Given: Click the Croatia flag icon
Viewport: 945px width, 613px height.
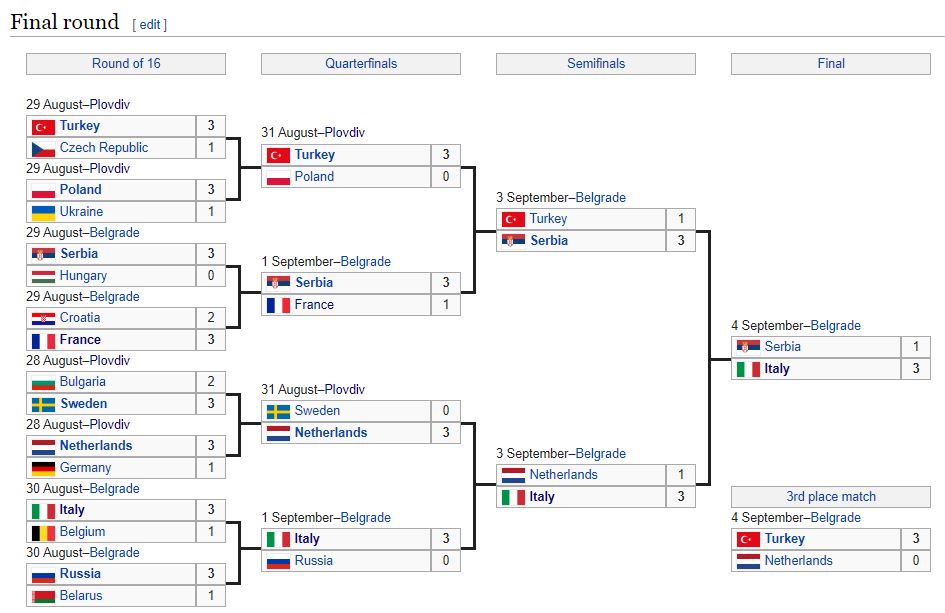Looking at the screenshot, I should tap(43, 318).
